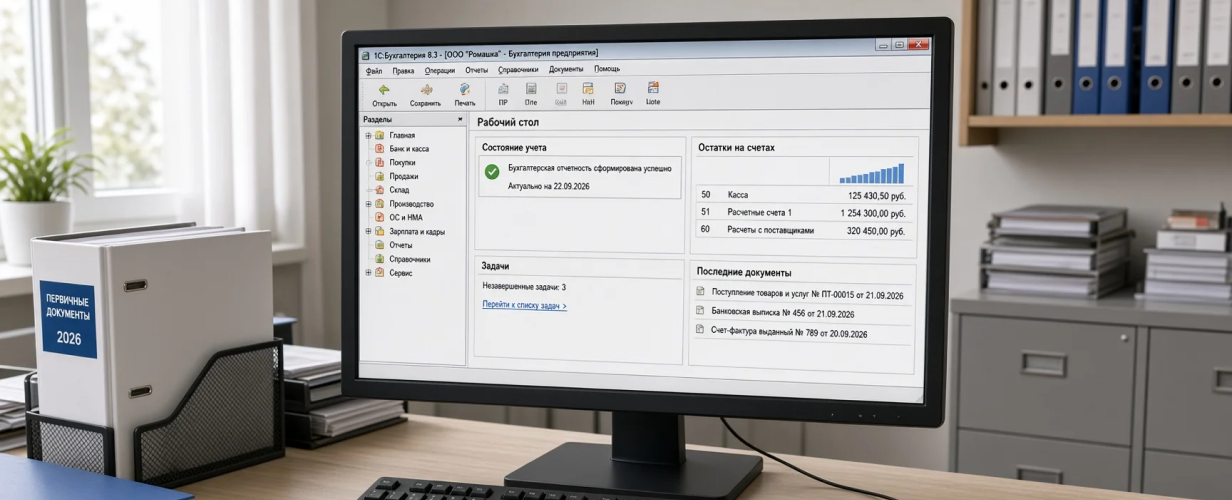Click the green checkmark status icon

[492, 172]
